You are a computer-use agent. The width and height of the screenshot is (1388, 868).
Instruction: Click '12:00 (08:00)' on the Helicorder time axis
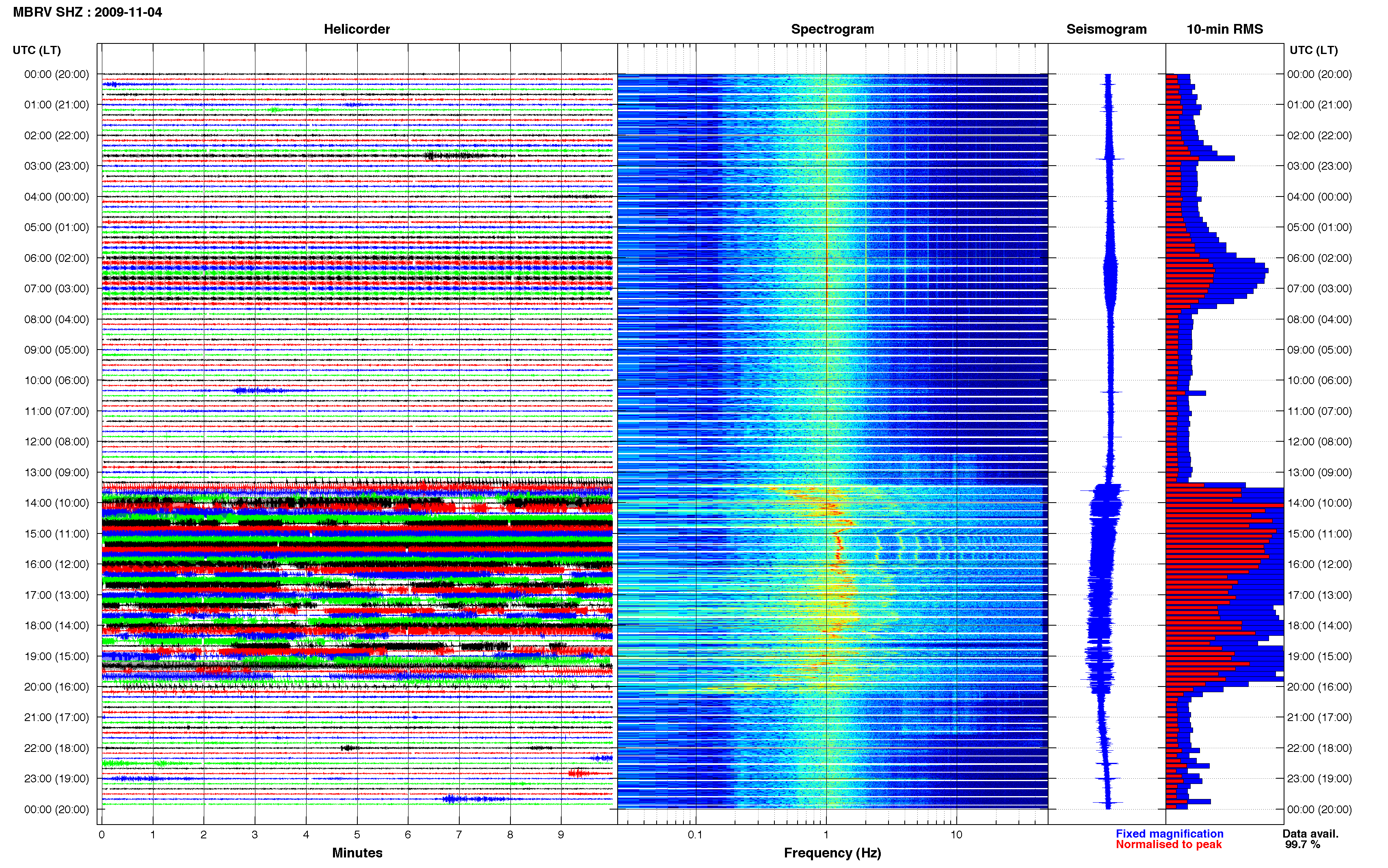[x=57, y=441]
